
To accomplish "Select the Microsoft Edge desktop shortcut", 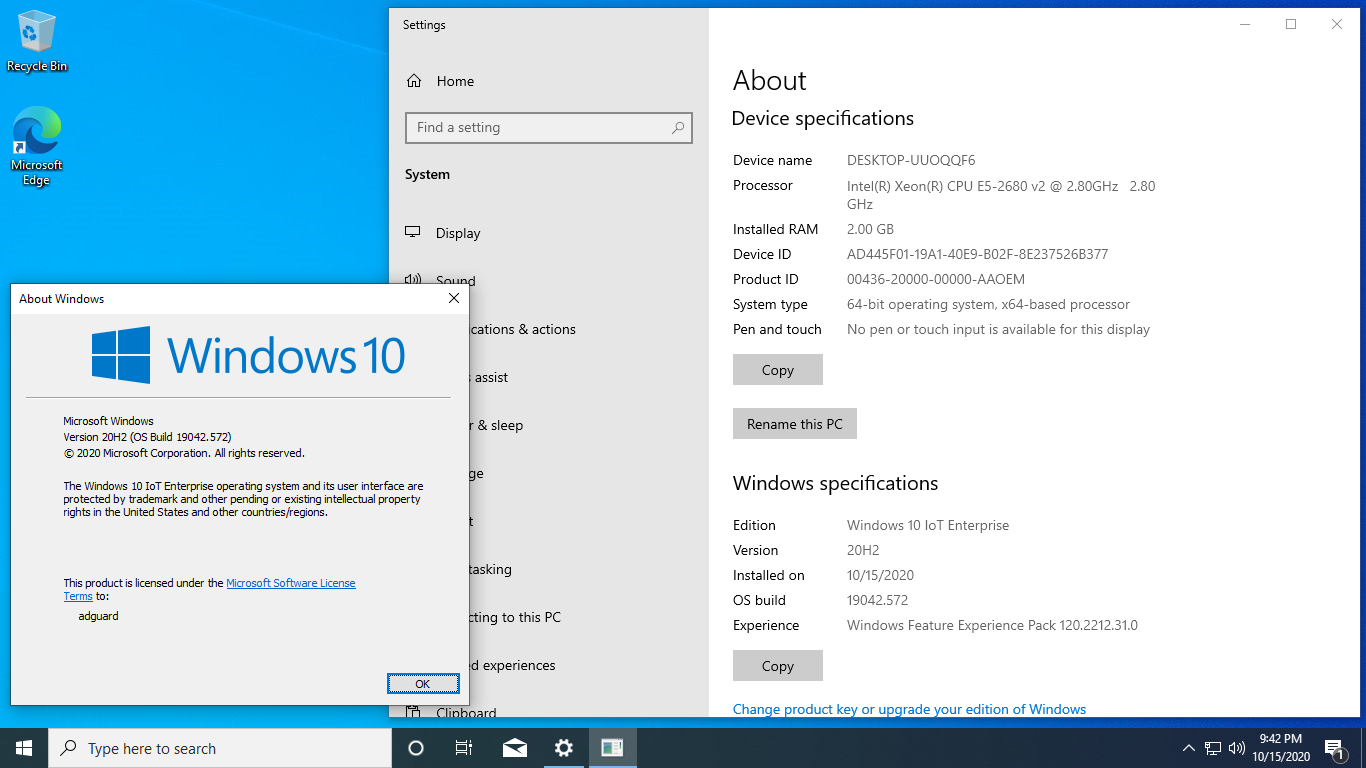I will [x=37, y=146].
